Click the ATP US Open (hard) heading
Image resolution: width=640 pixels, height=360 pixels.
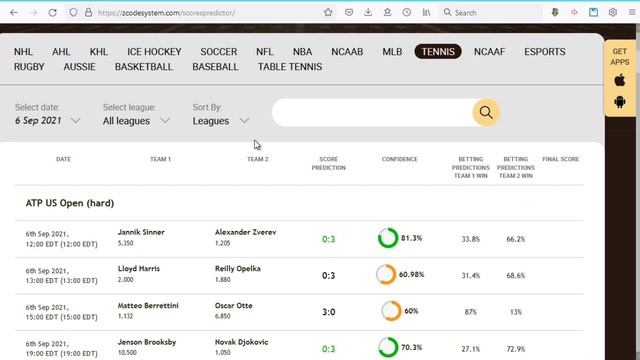point(70,203)
